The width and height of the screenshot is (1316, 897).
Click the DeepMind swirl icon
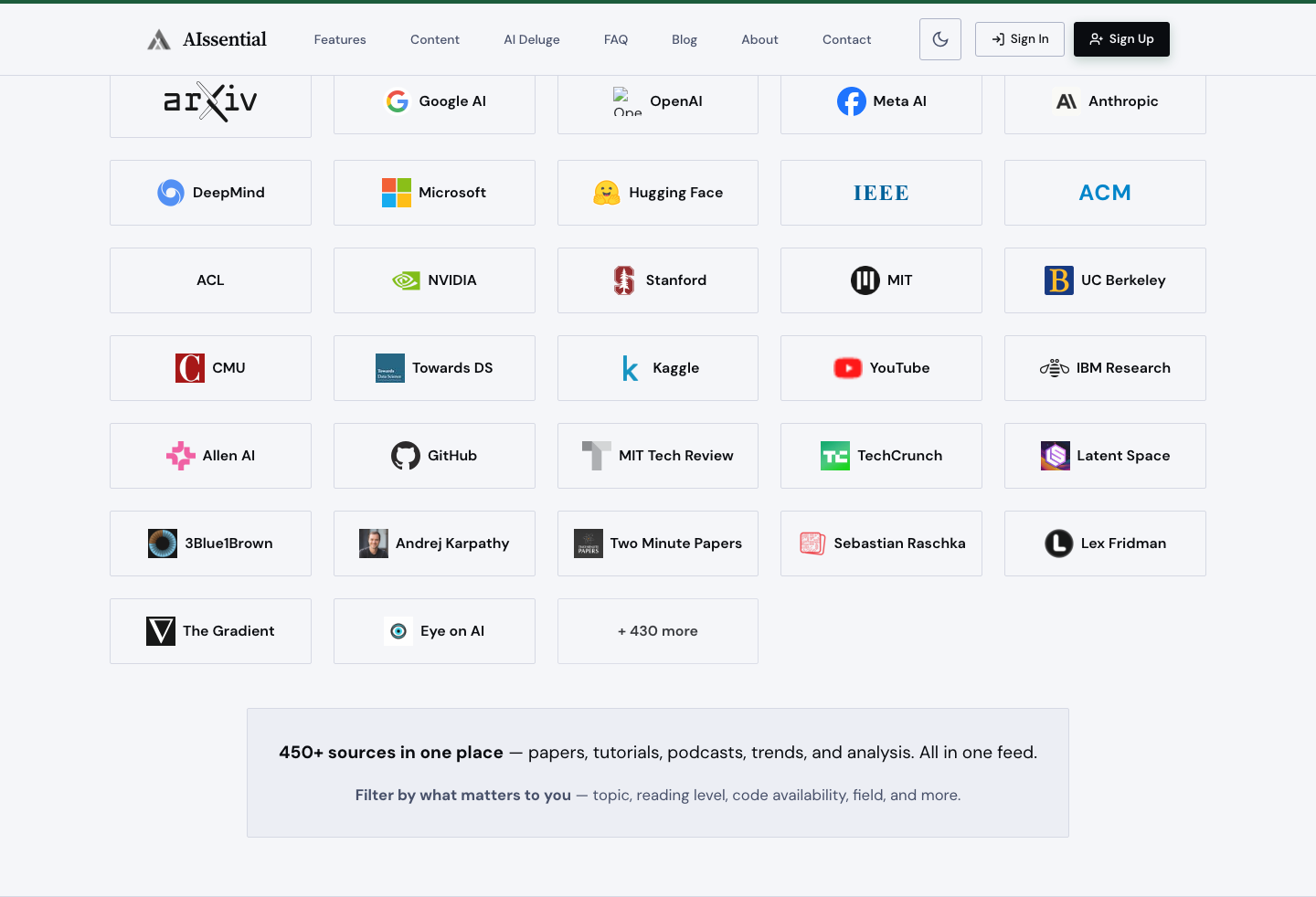(171, 193)
